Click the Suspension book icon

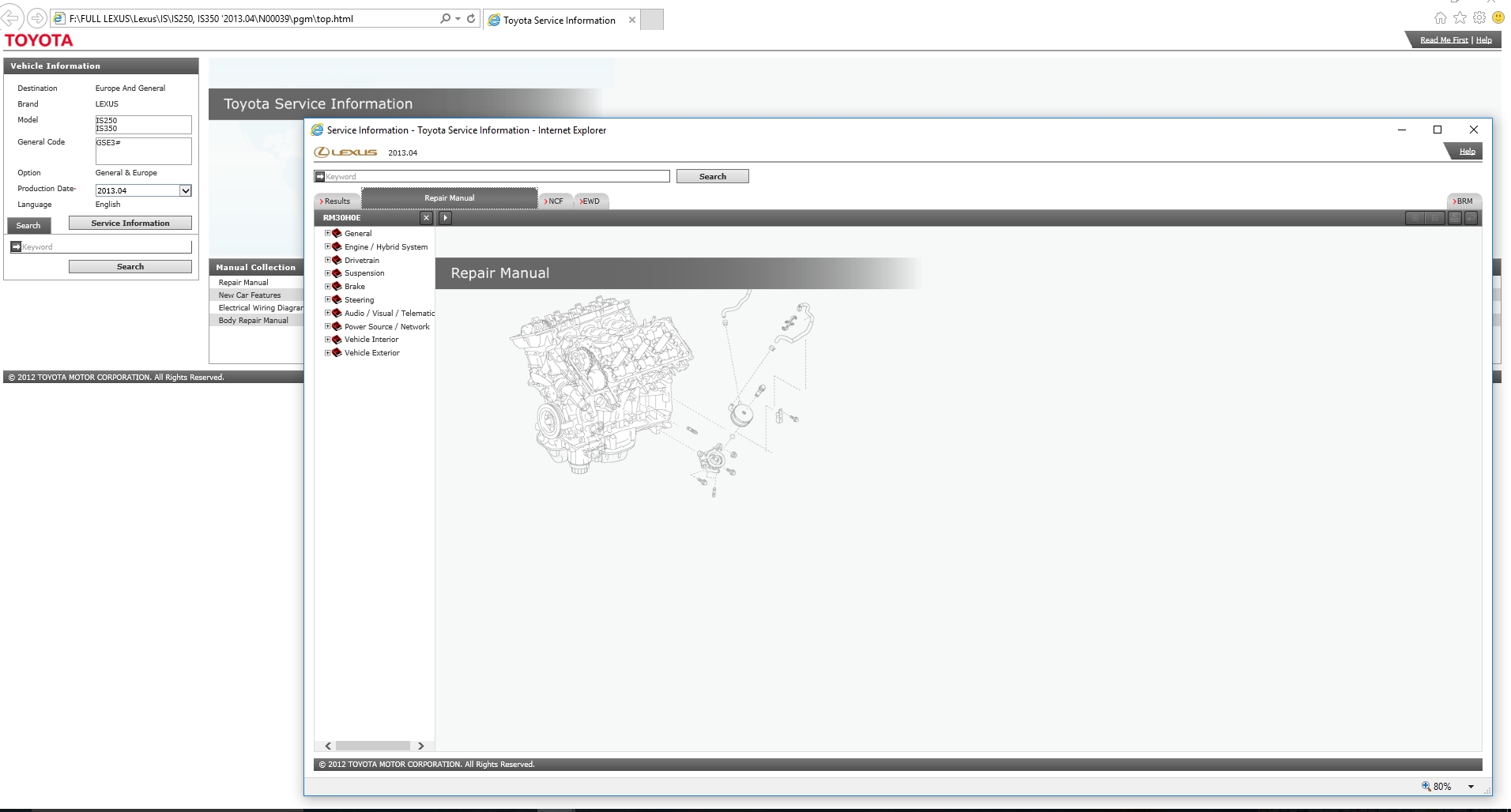pyautogui.click(x=337, y=273)
